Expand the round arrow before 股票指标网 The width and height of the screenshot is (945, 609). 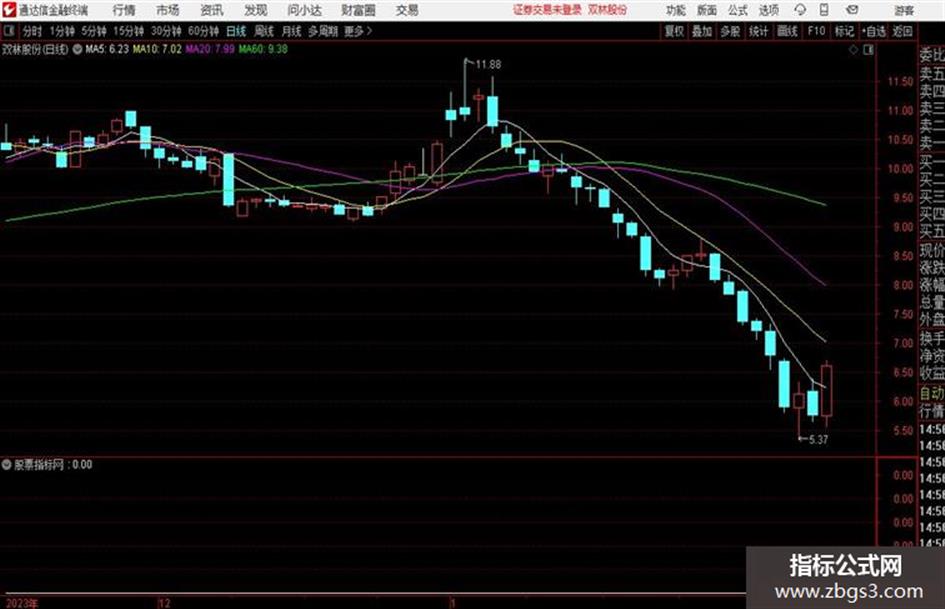coord(7,464)
